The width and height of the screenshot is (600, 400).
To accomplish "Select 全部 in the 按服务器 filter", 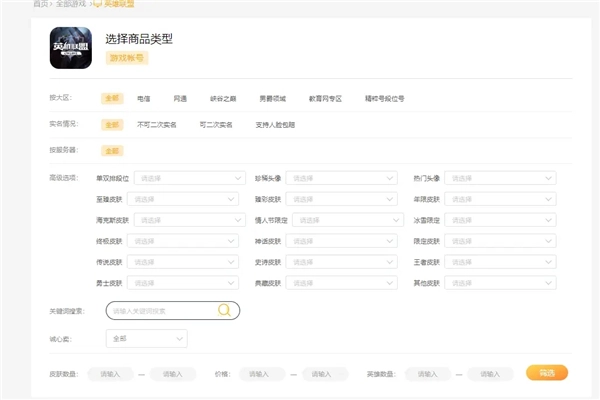I will [x=111, y=151].
